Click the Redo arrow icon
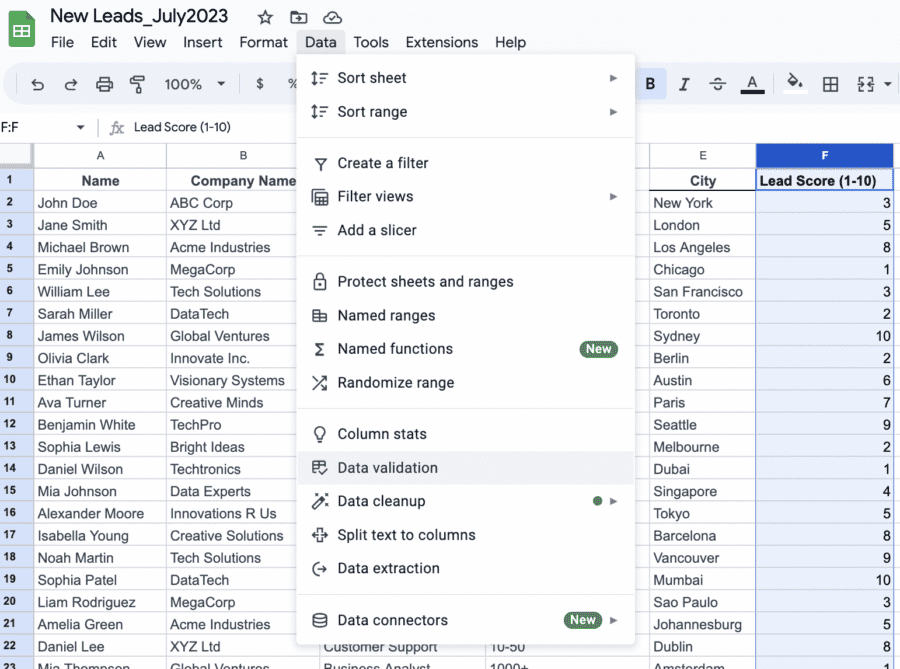Screen dimensions: 900x669 click(71, 84)
